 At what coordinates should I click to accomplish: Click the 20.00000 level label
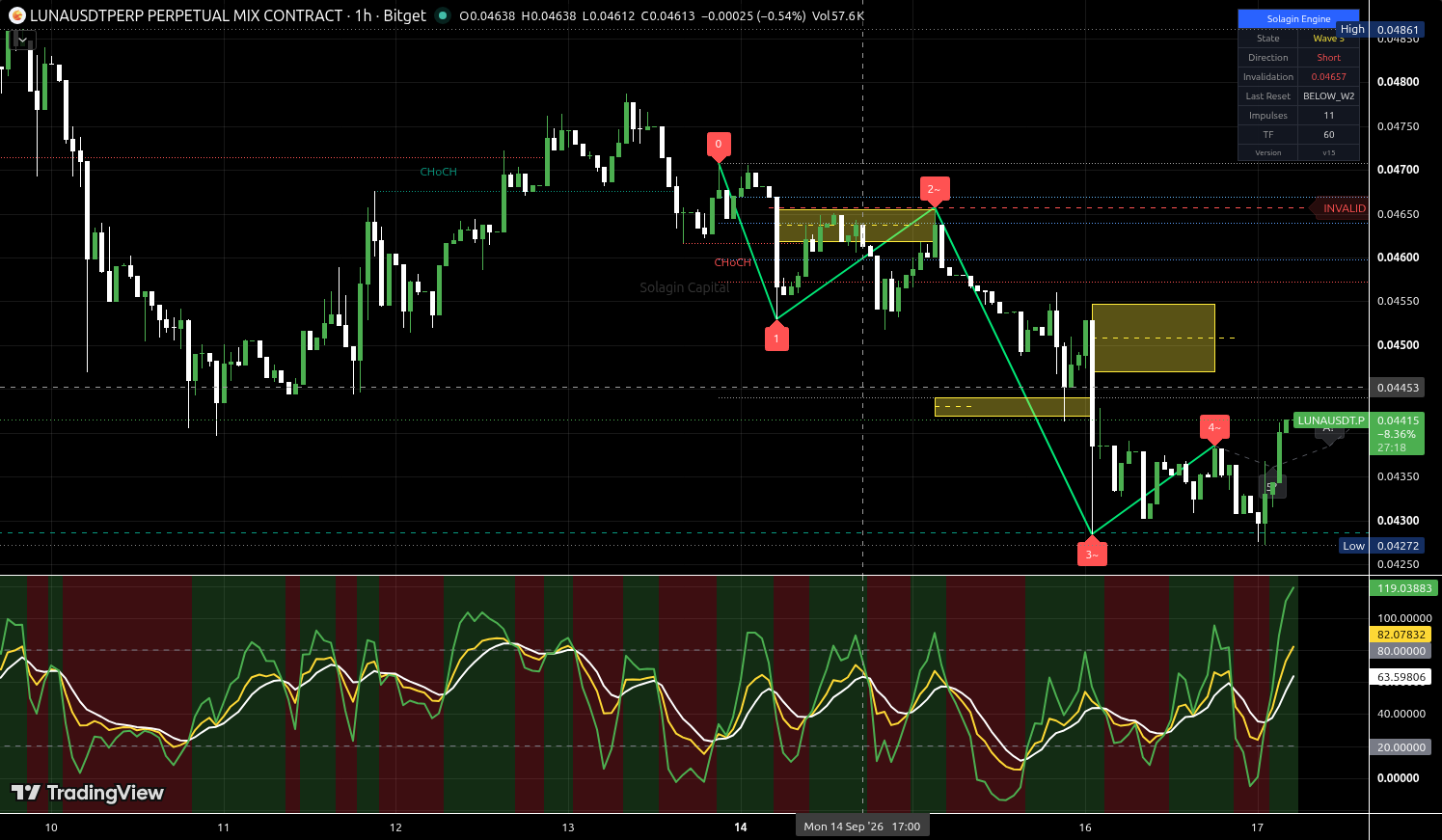pyautogui.click(x=1401, y=747)
